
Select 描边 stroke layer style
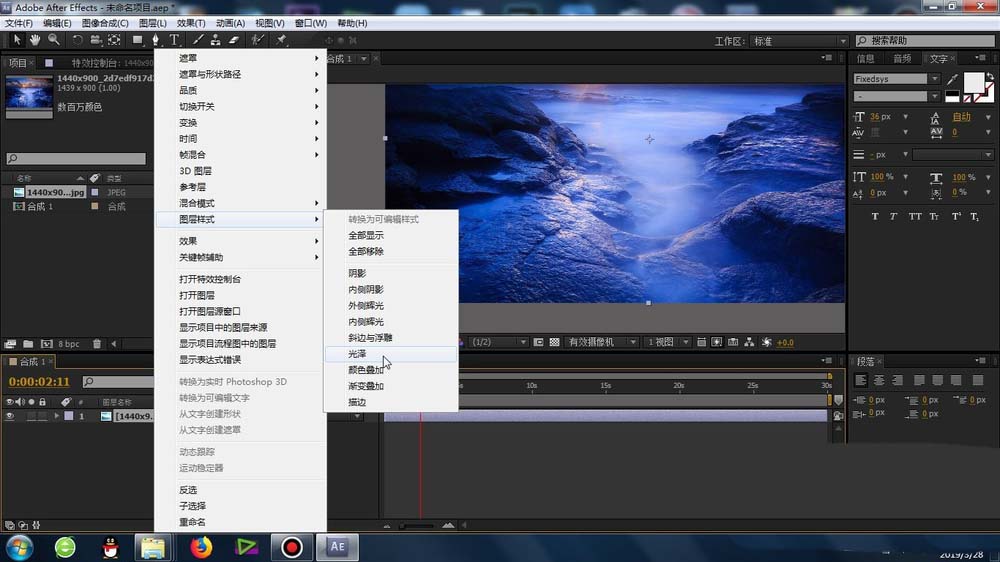click(x=357, y=402)
